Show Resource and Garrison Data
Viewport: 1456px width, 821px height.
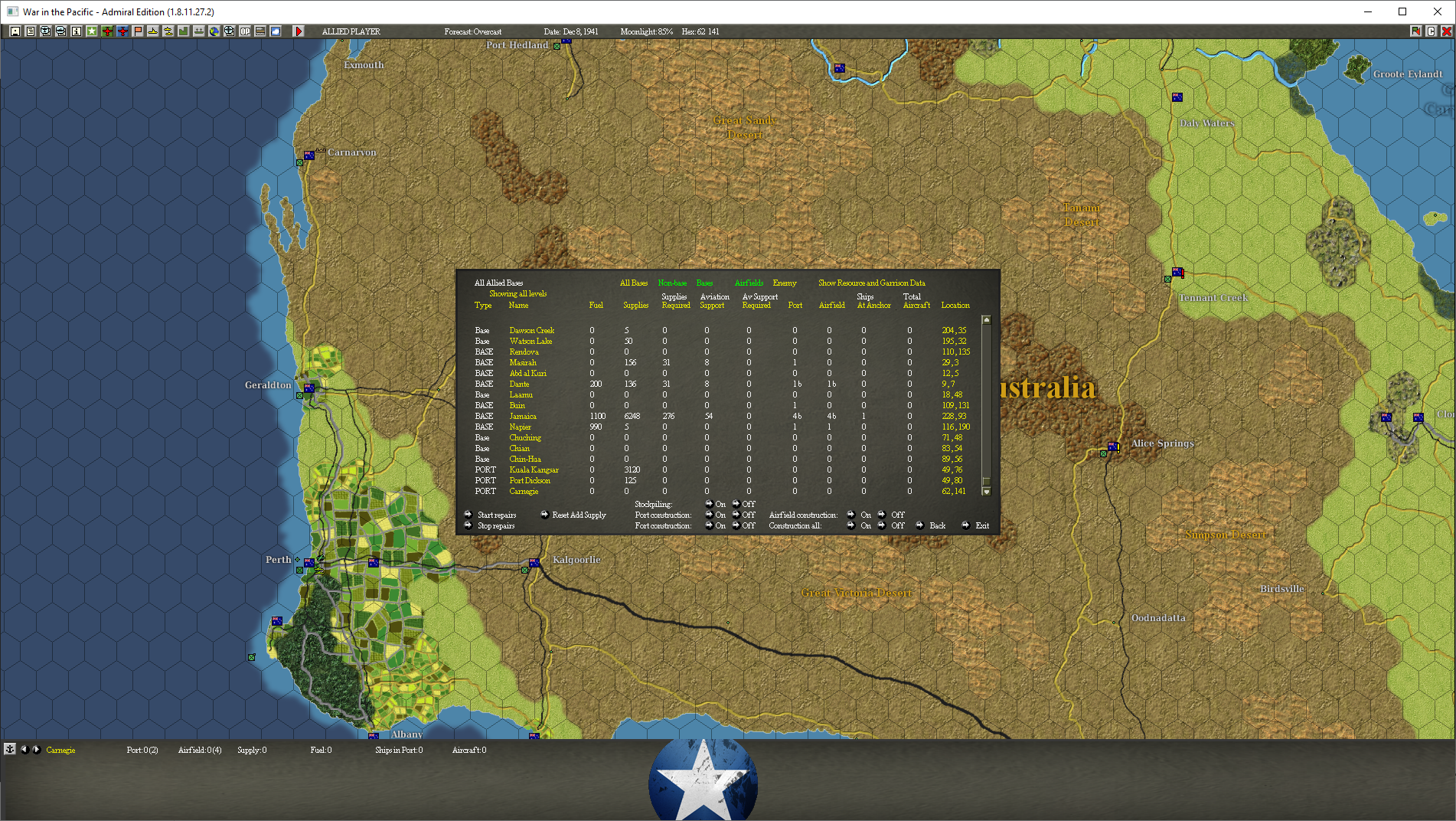[x=872, y=283]
